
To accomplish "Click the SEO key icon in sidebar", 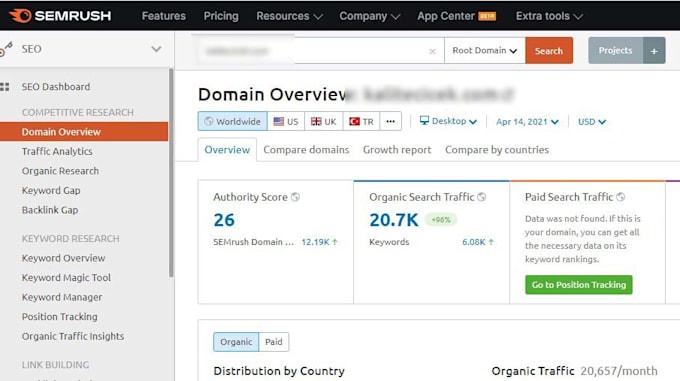I will coord(6,49).
